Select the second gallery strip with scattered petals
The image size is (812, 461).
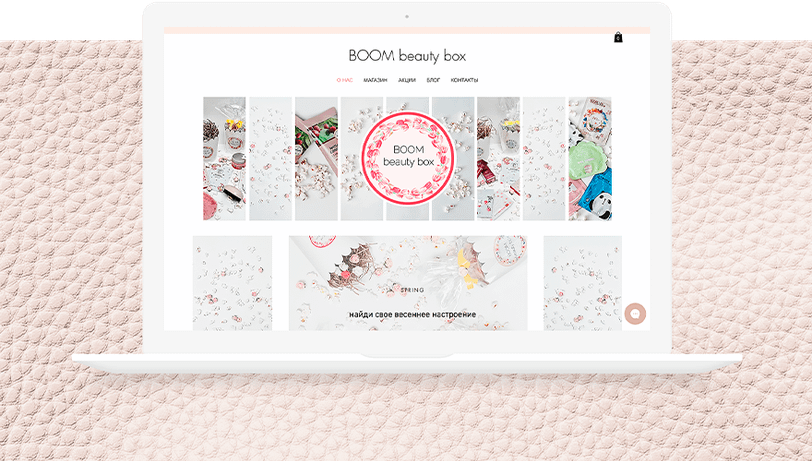(270, 159)
